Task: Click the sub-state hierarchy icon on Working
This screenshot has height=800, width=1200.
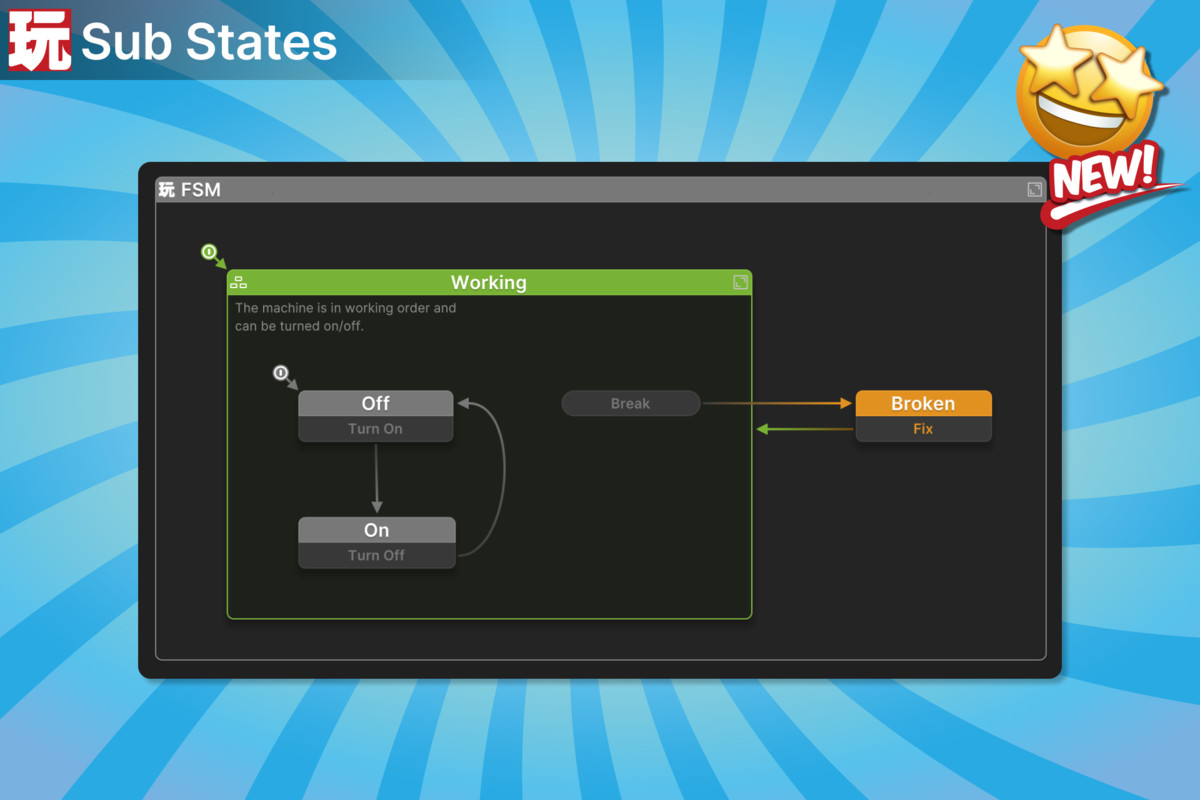Action: (x=238, y=282)
